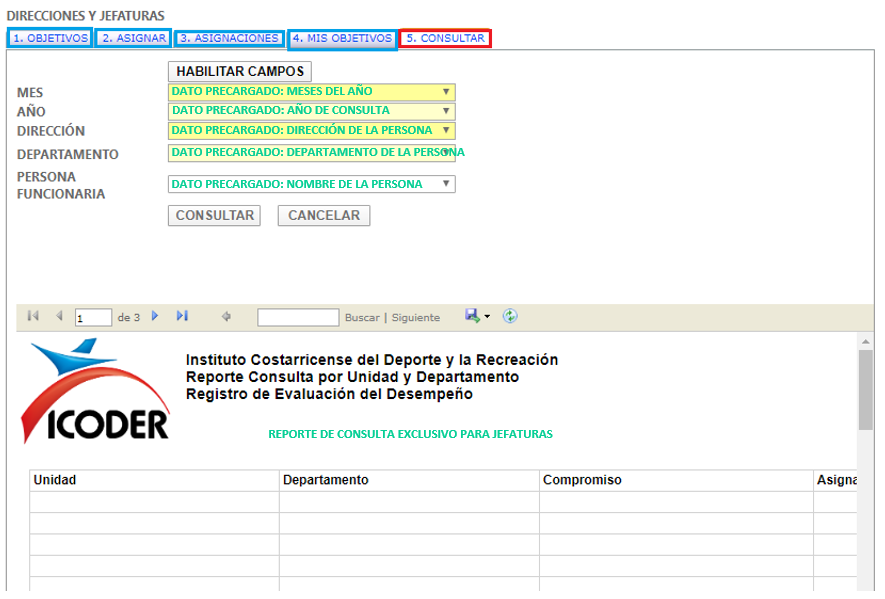The image size is (885, 599).
Task: Go to next report page
Action: point(155,316)
